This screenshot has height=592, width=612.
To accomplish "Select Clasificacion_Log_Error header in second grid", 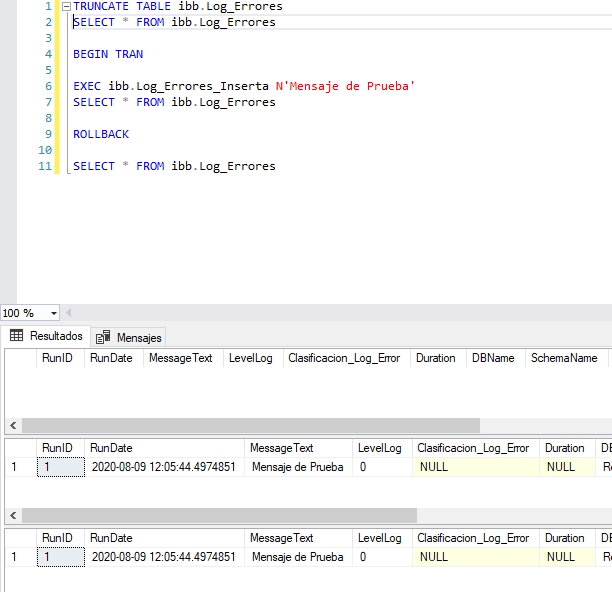I will (x=473, y=448).
